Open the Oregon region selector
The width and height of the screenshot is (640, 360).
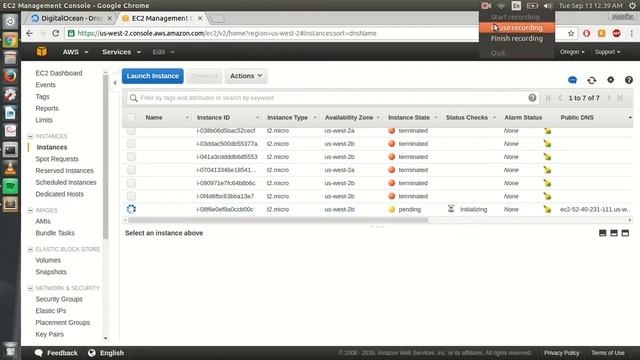pyautogui.click(x=572, y=52)
